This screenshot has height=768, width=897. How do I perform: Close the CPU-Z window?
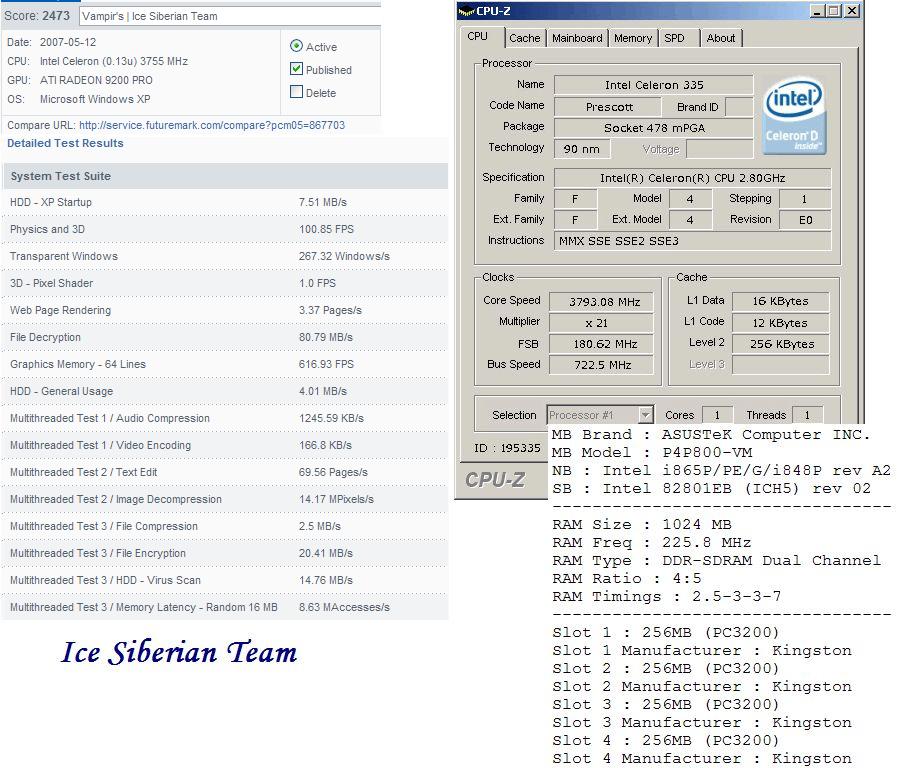click(x=852, y=11)
